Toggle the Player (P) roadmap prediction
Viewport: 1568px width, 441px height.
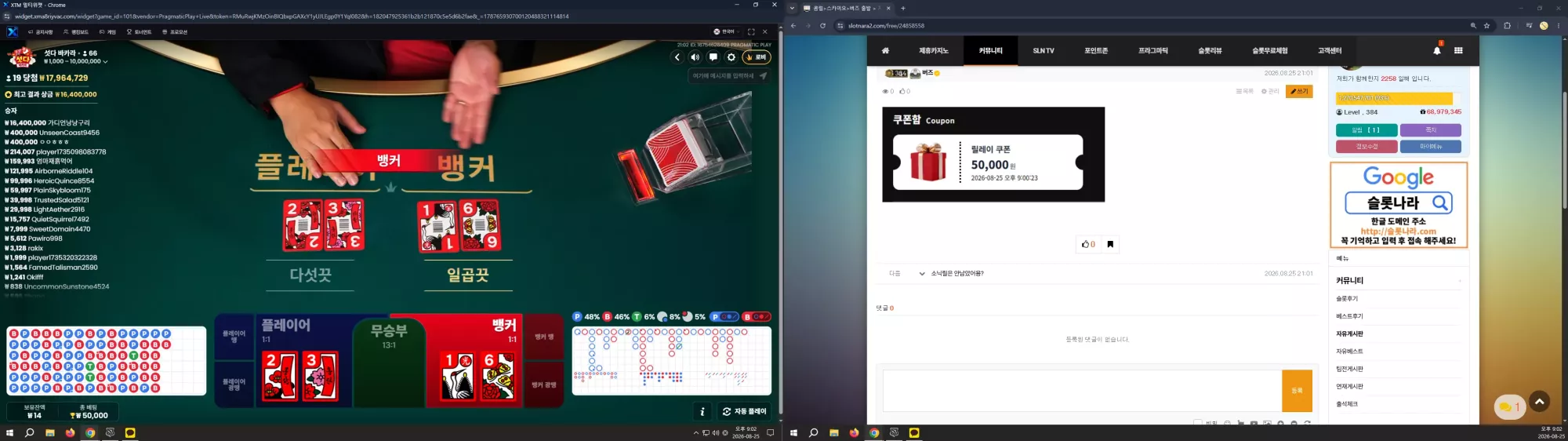pyautogui.click(x=724, y=317)
